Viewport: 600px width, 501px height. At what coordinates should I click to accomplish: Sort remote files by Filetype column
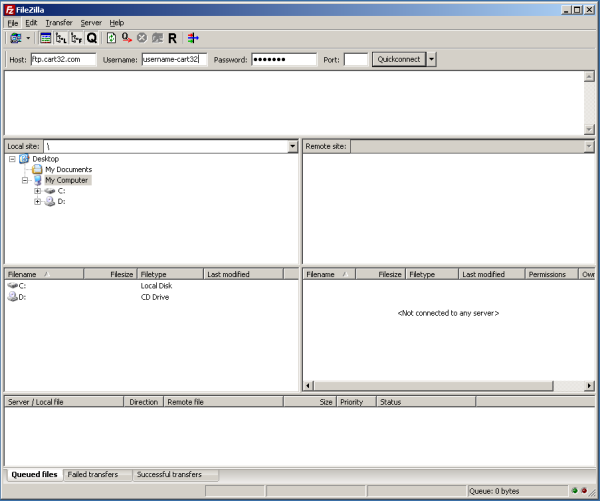(x=432, y=274)
